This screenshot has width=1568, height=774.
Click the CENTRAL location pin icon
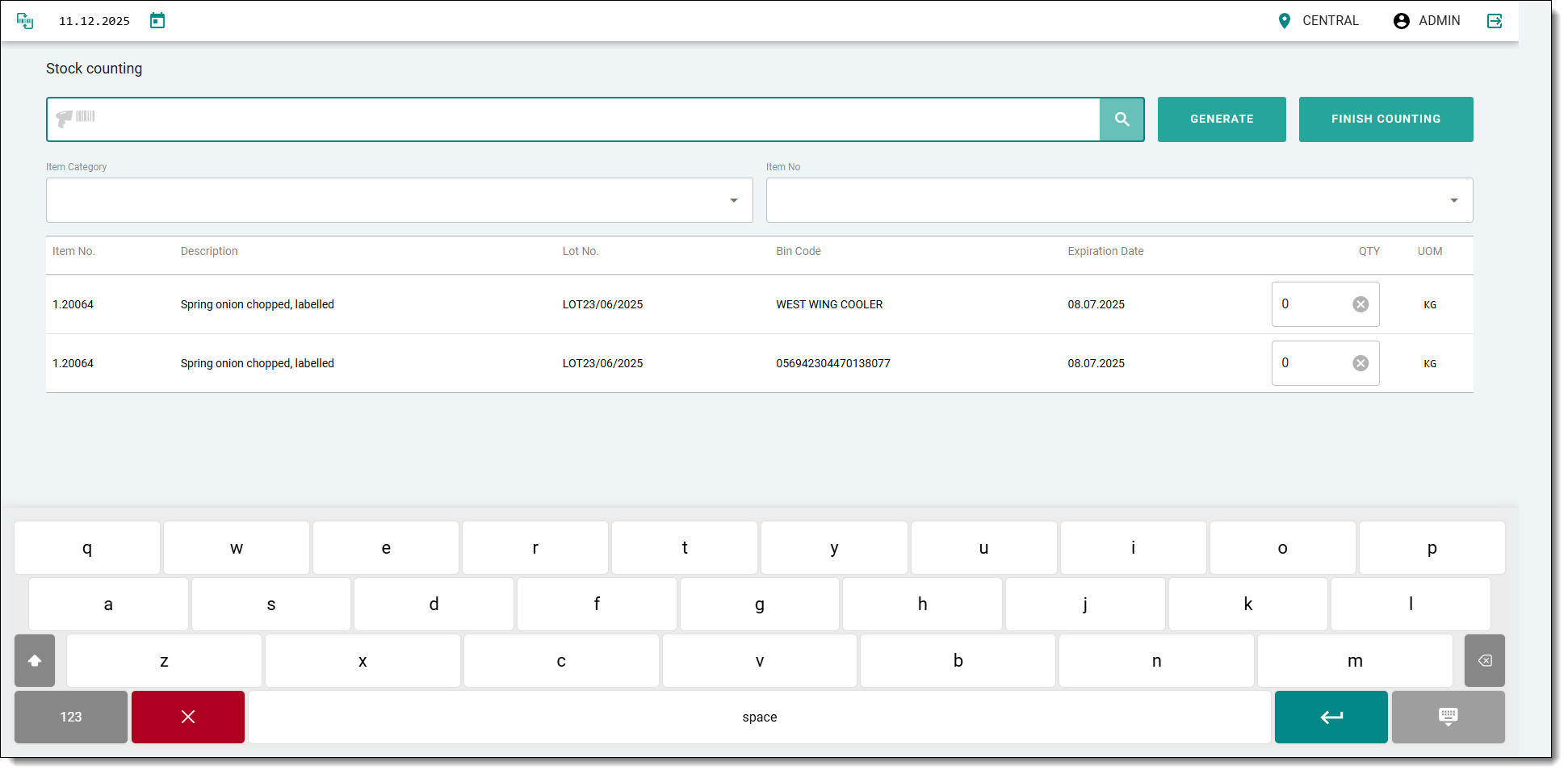1284,21
